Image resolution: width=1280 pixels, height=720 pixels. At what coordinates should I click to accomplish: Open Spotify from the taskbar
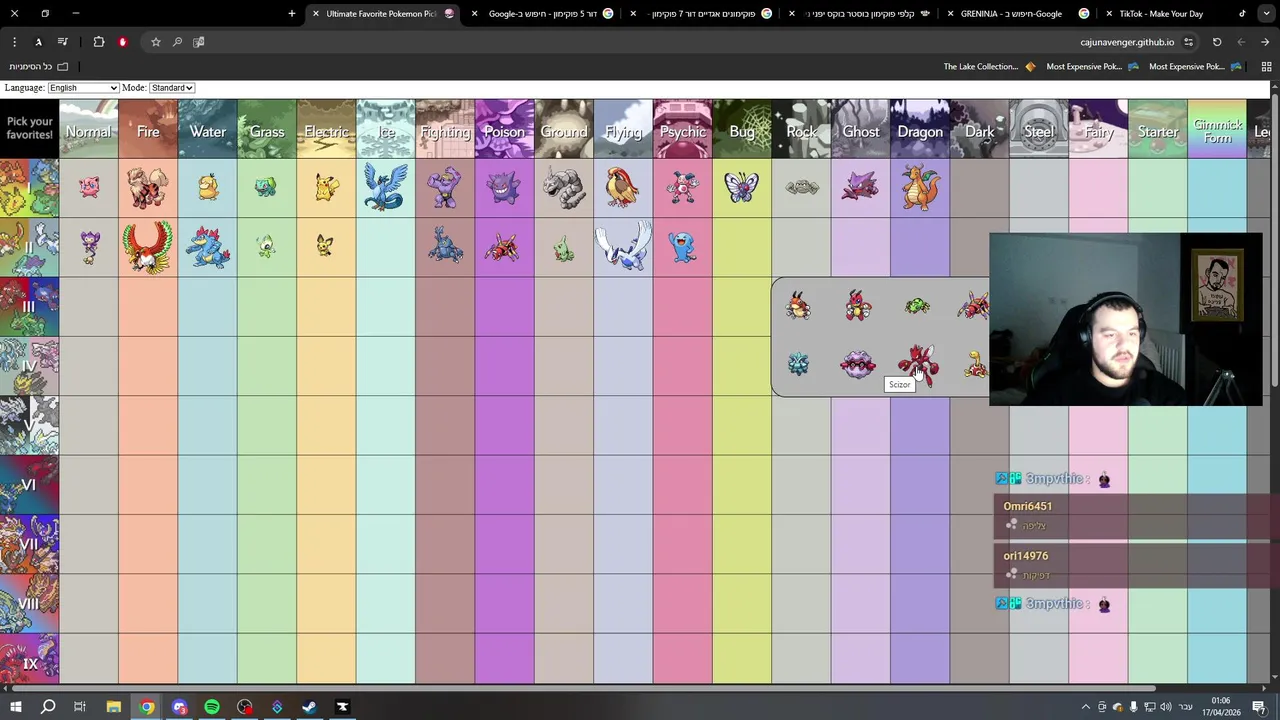tap(212, 707)
